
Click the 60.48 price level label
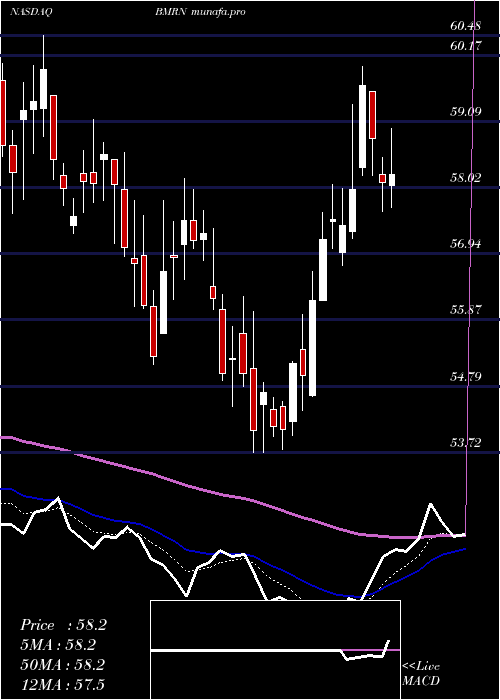coord(466,26)
